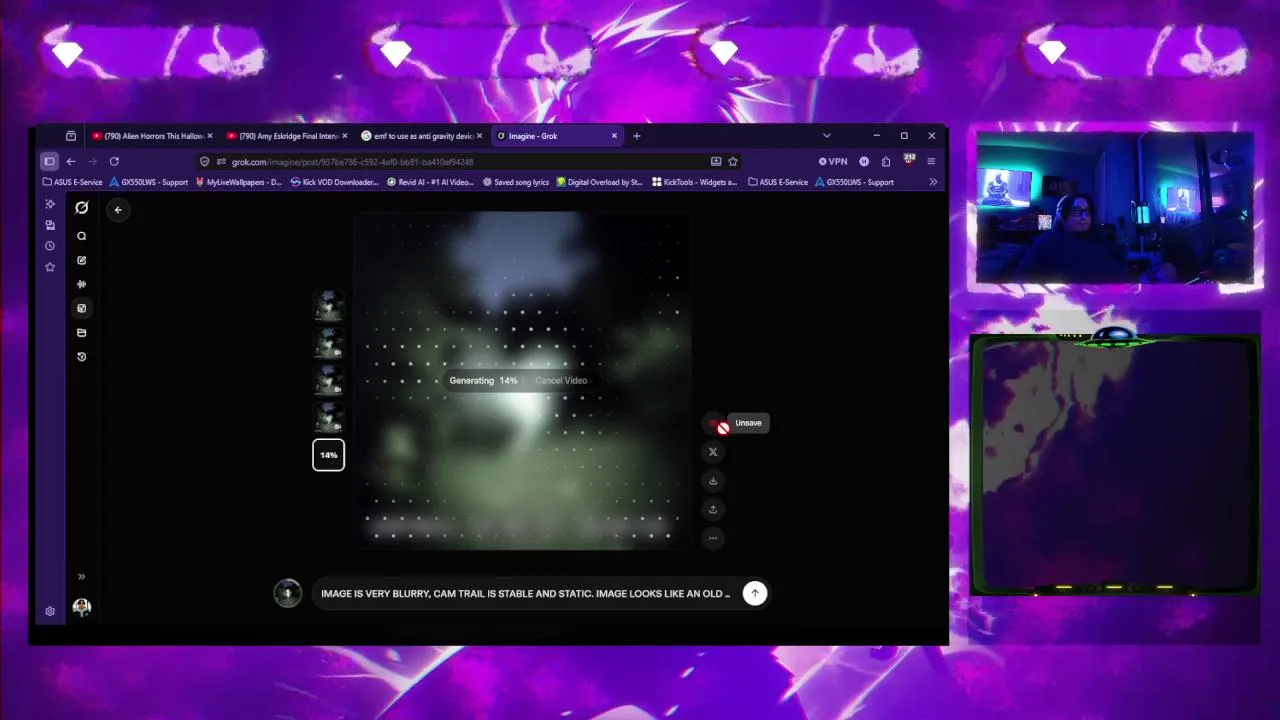Open the second browser sidebar panel icon
The width and height of the screenshot is (1280, 720).
point(50,225)
